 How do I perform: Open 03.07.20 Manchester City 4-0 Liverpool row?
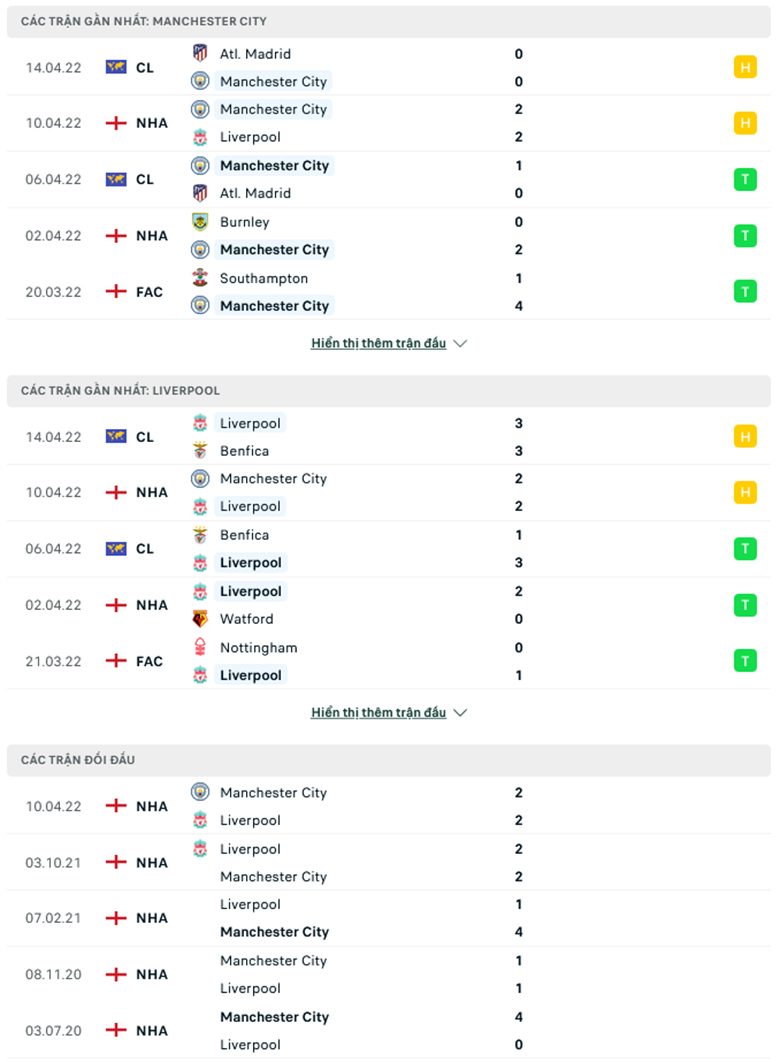(389, 1031)
